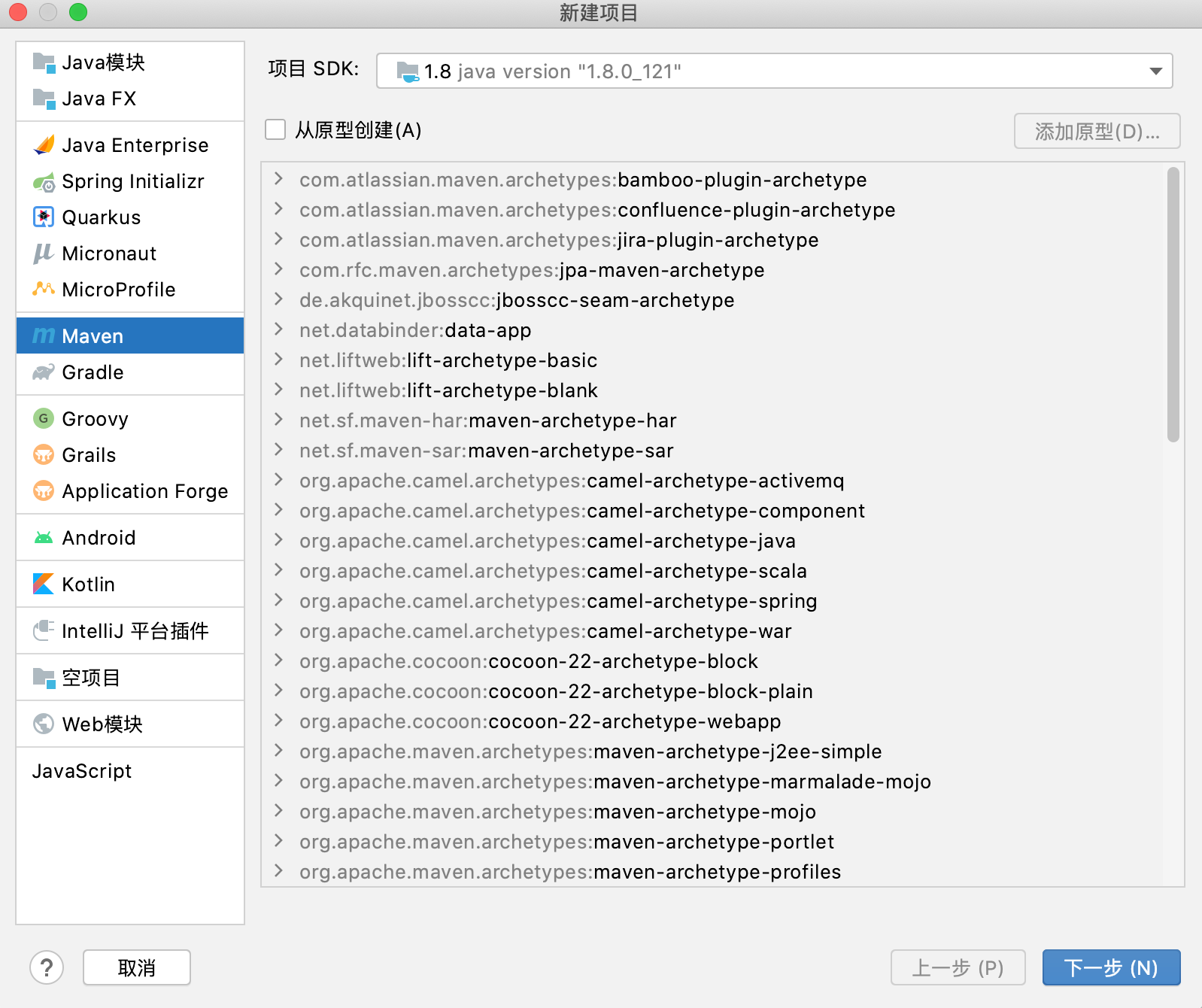Select the Application Forge icon
This screenshot has height=1008, width=1202.
(x=44, y=491)
